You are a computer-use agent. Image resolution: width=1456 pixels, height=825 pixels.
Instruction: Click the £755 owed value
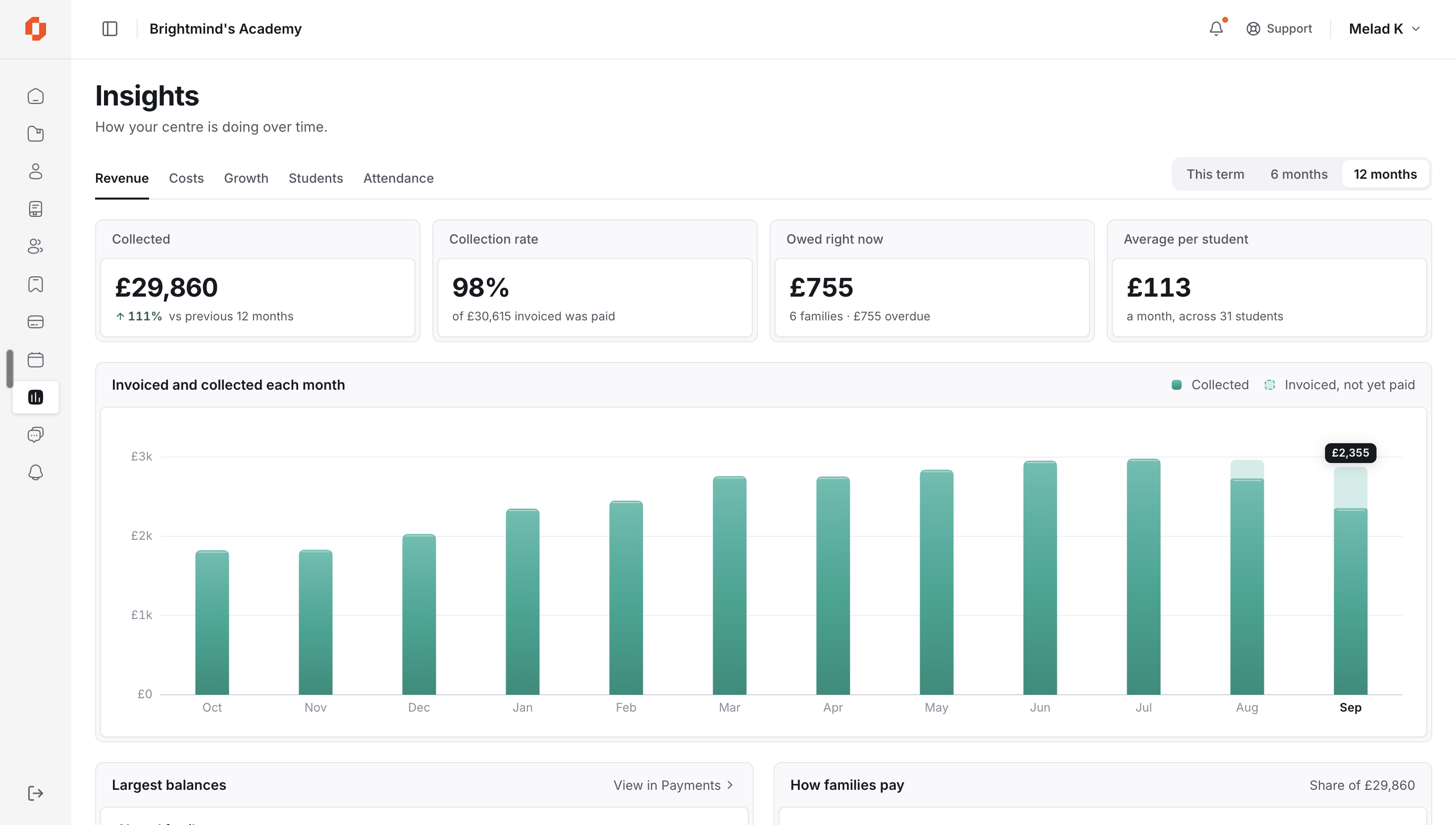coord(822,287)
